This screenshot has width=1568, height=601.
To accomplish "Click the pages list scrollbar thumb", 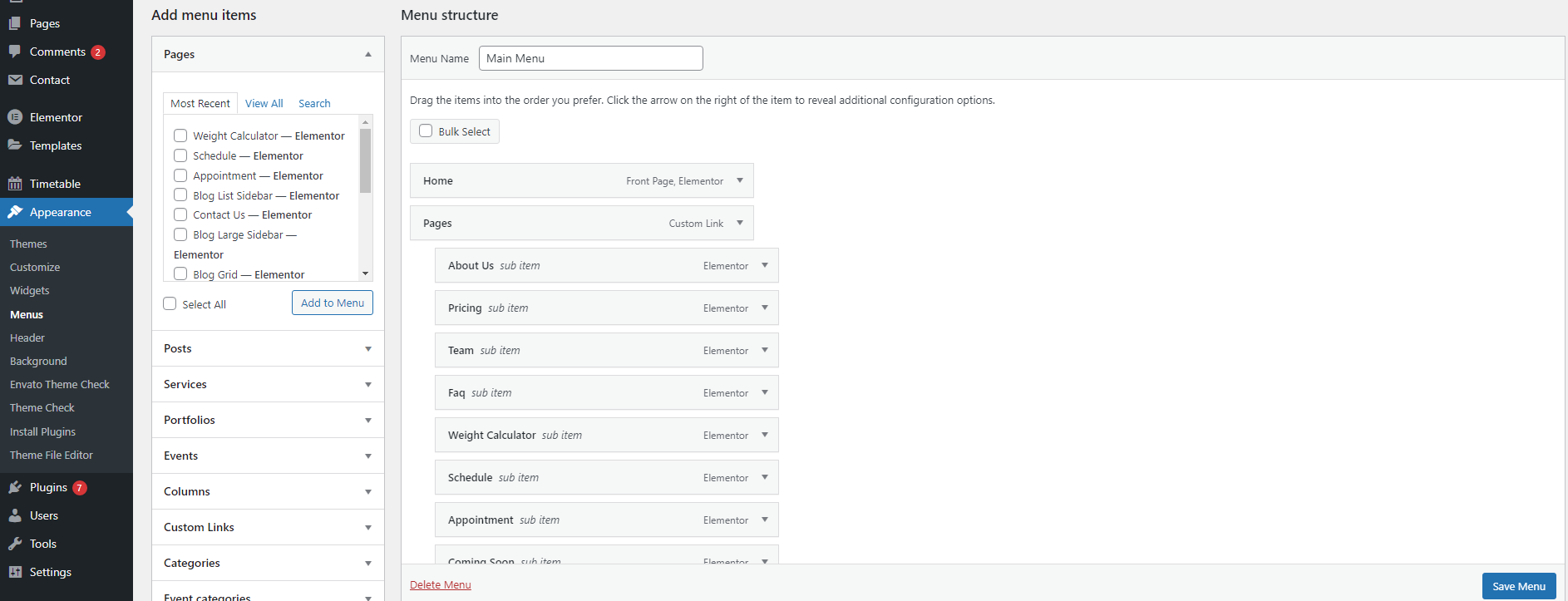I will point(365,160).
